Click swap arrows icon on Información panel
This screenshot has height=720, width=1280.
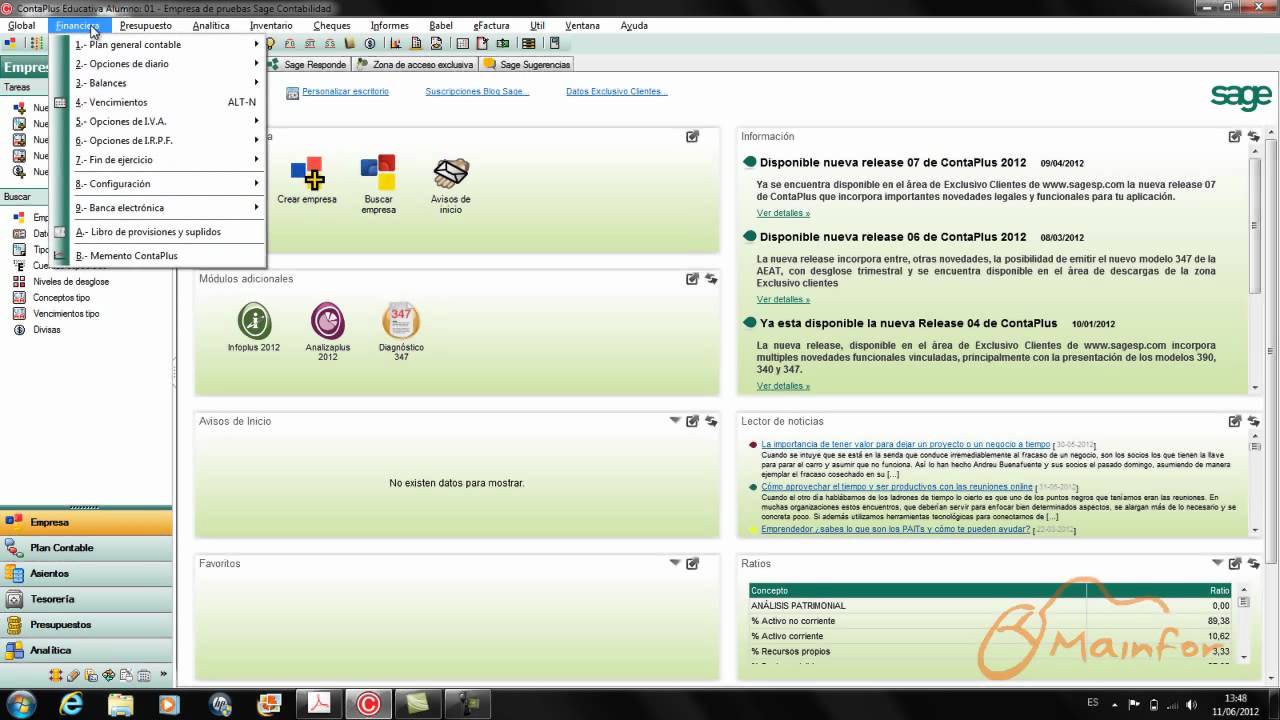click(x=1253, y=137)
